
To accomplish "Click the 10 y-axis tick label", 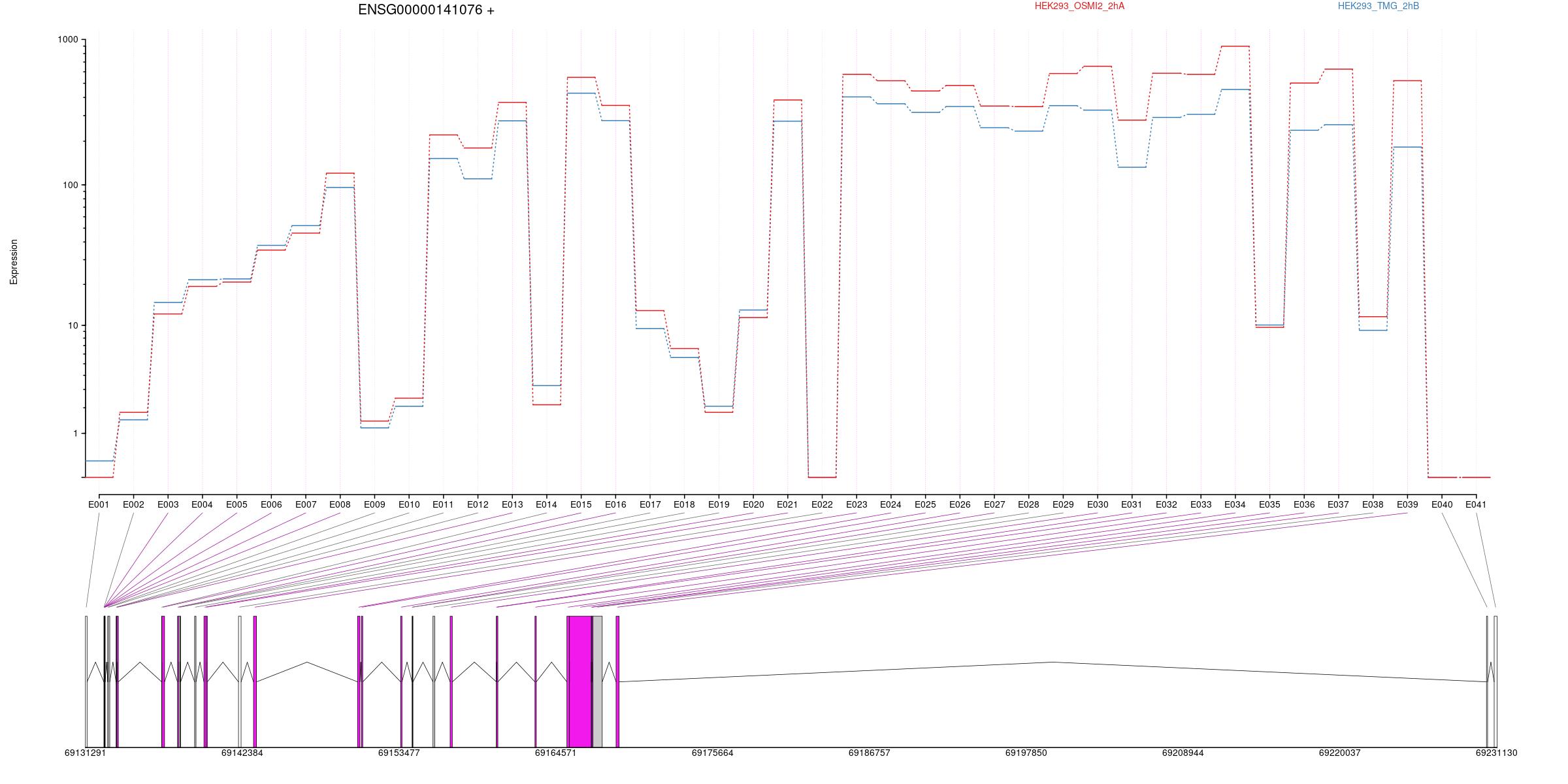I will click(x=73, y=325).
